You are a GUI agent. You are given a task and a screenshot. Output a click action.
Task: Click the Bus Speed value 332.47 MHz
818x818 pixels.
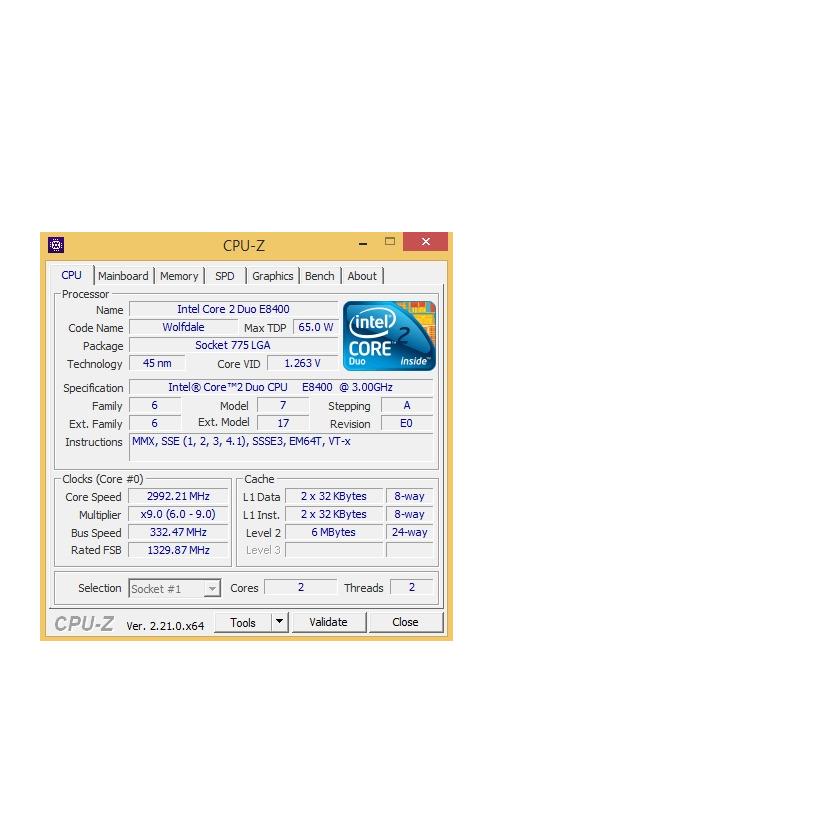pos(178,532)
